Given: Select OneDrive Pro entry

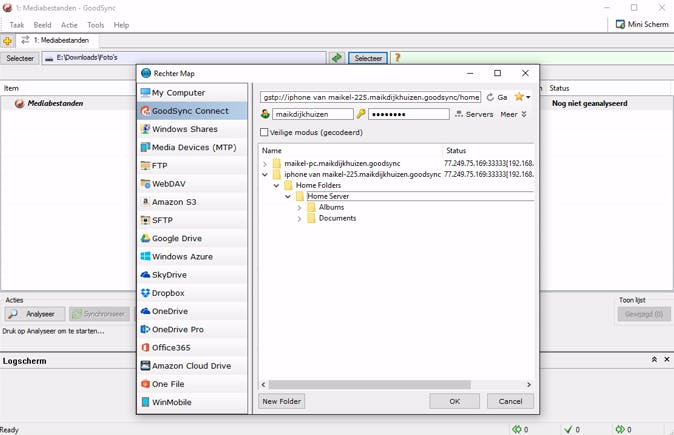Looking at the screenshot, I should [193, 329].
